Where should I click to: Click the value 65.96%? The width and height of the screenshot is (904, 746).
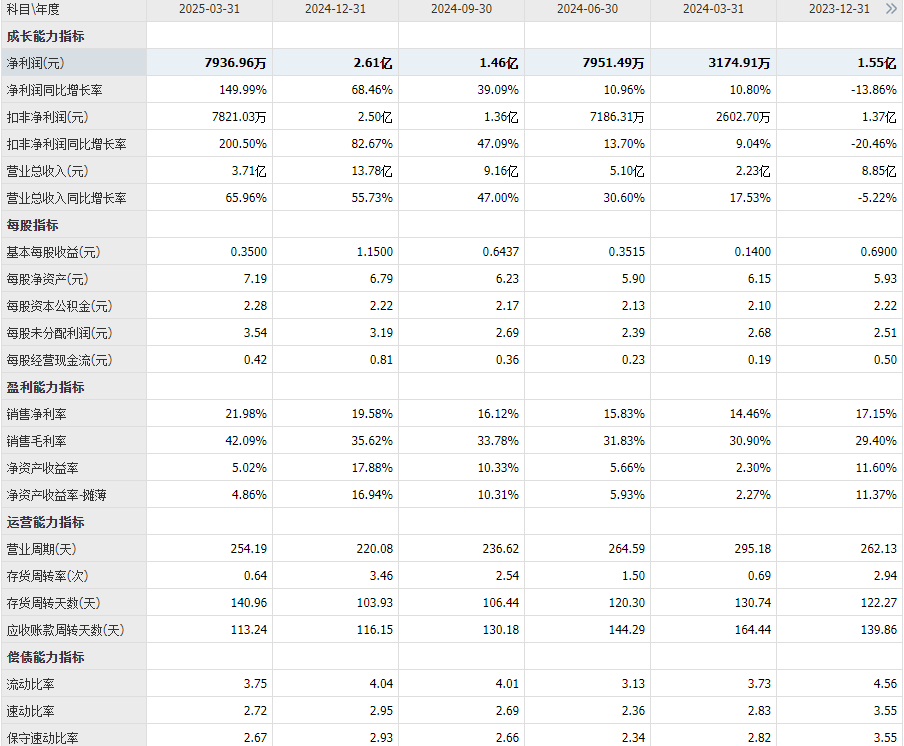246,198
